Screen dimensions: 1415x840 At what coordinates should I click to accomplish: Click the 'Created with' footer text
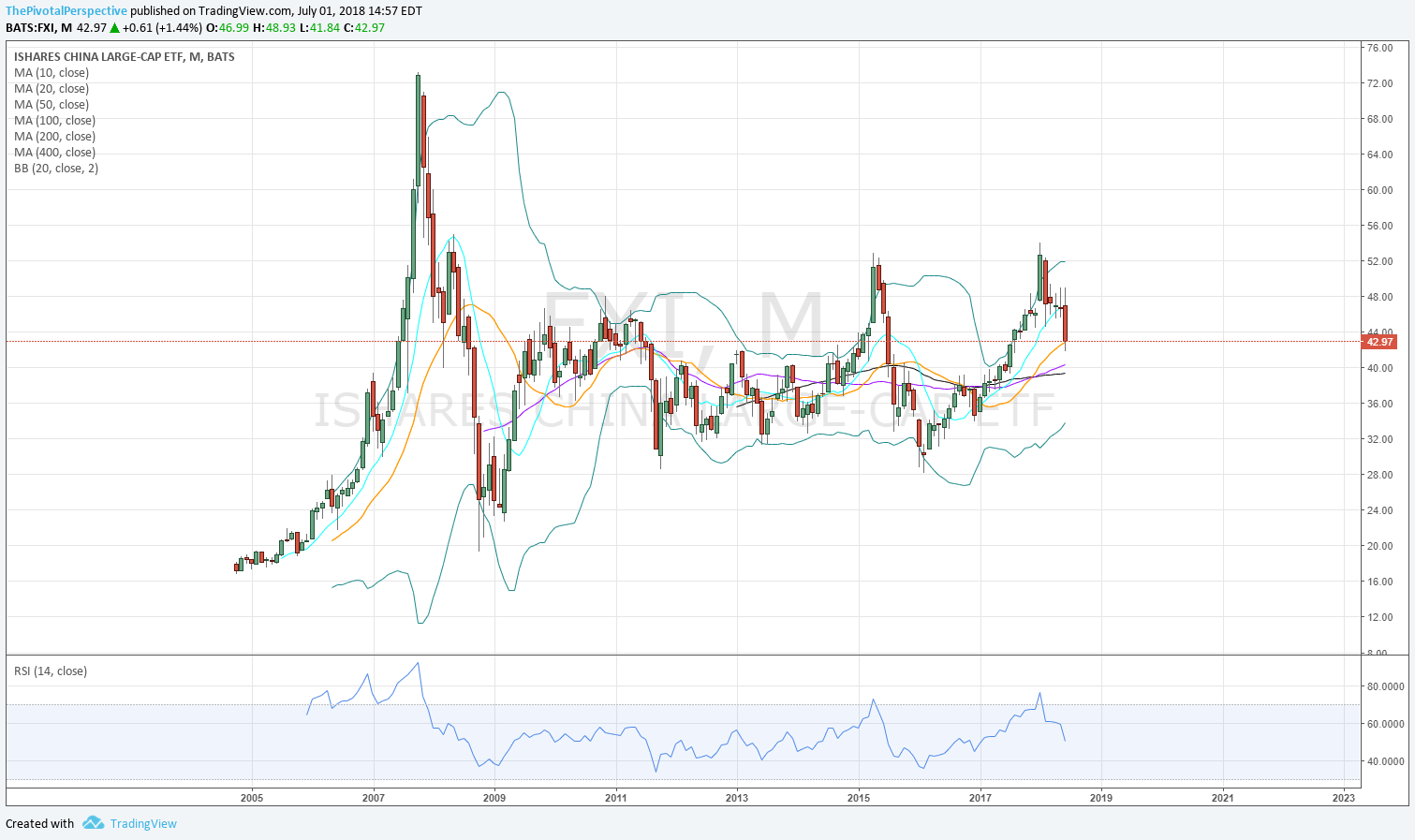click(39, 823)
